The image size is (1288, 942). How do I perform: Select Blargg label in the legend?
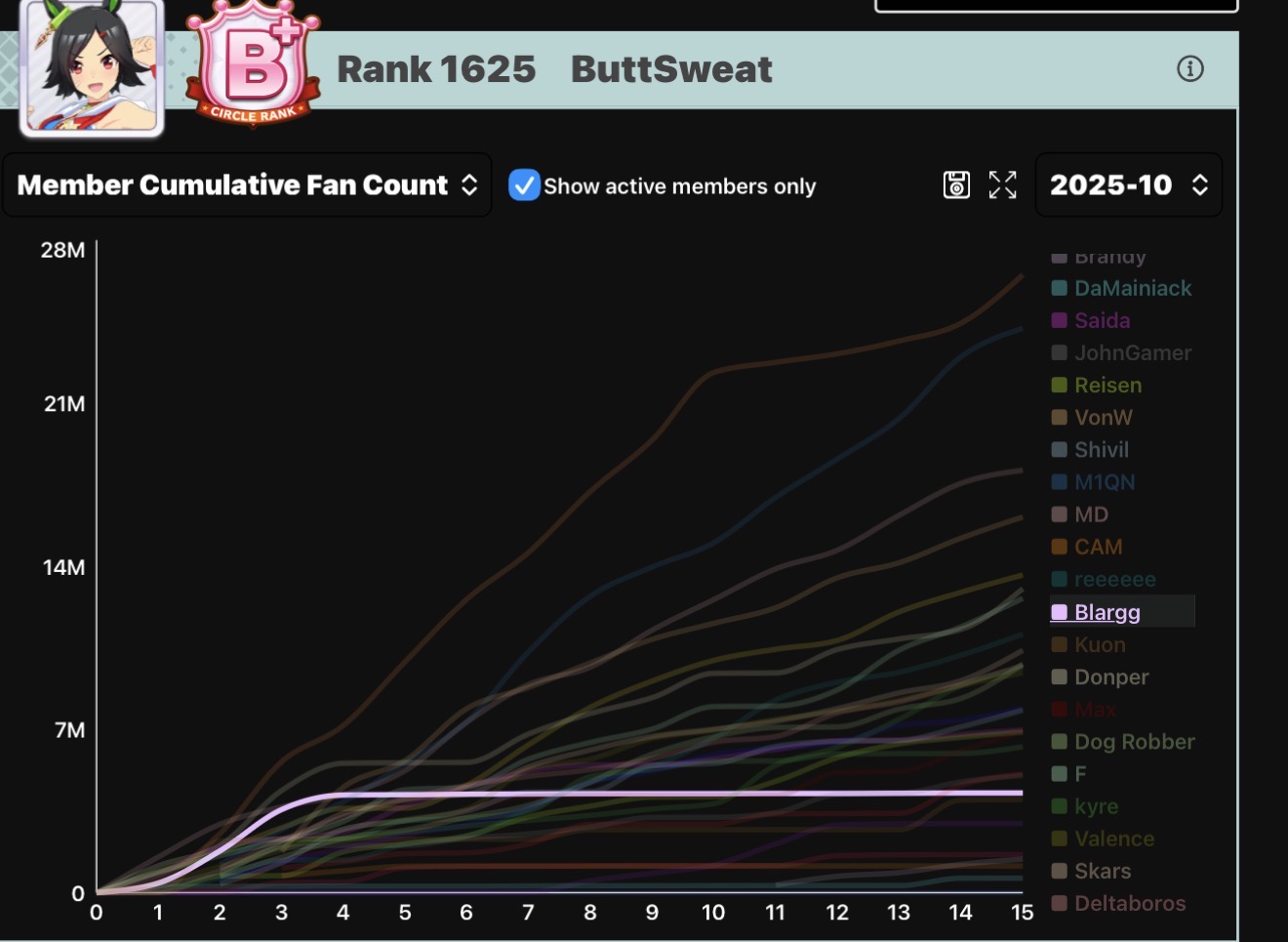pyautogui.click(x=1107, y=612)
